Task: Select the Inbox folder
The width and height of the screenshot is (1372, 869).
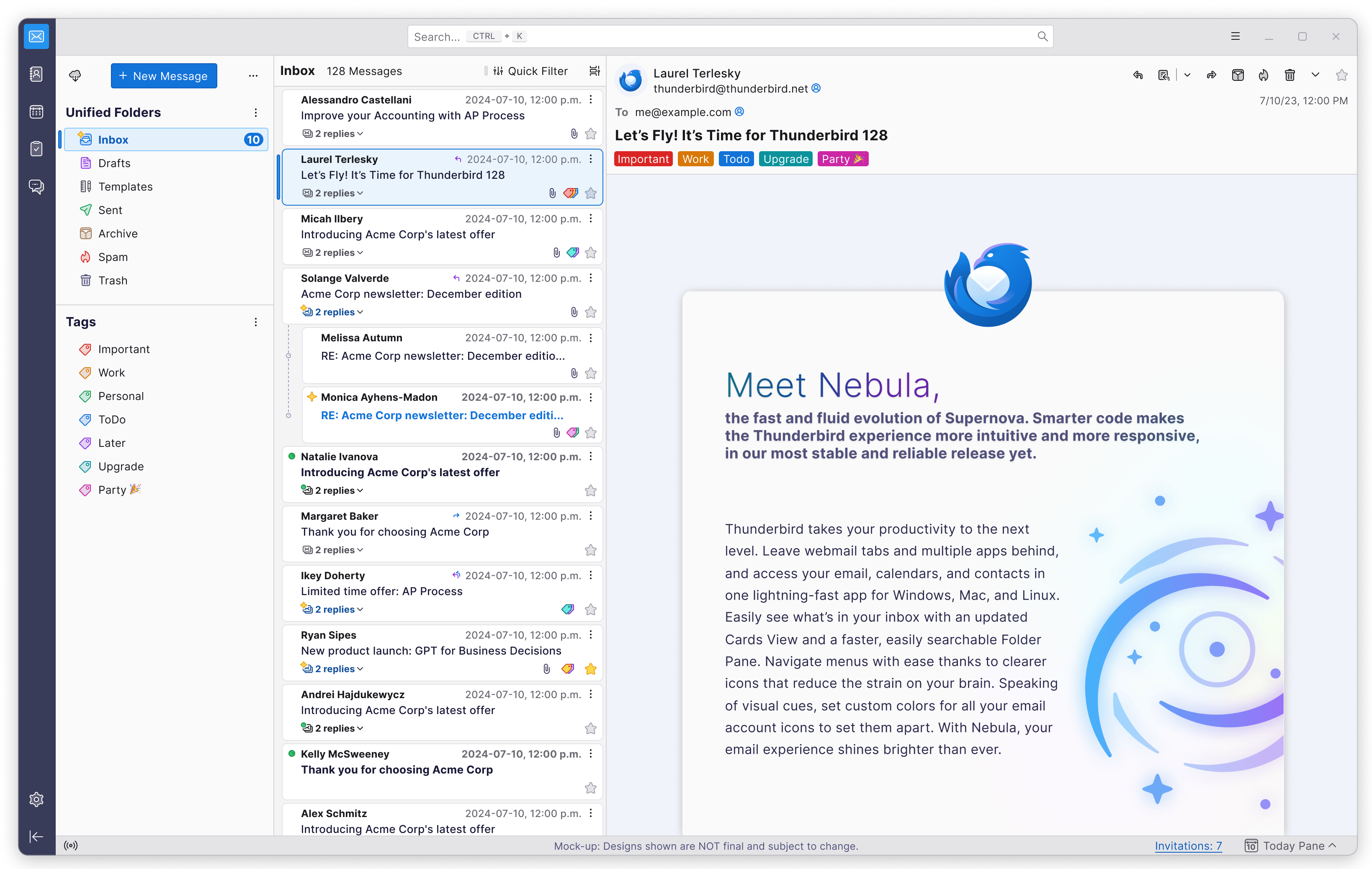Action: click(112, 140)
